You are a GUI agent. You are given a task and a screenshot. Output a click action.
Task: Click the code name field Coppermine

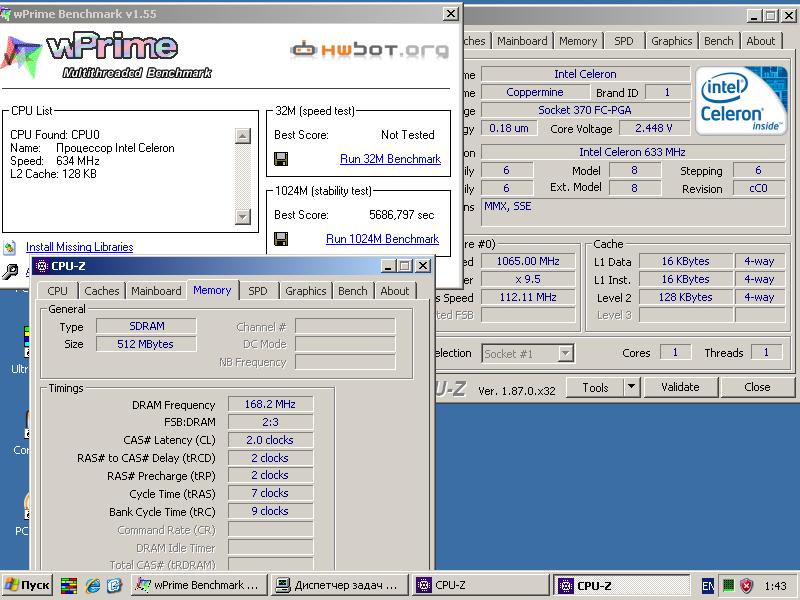click(535, 92)
